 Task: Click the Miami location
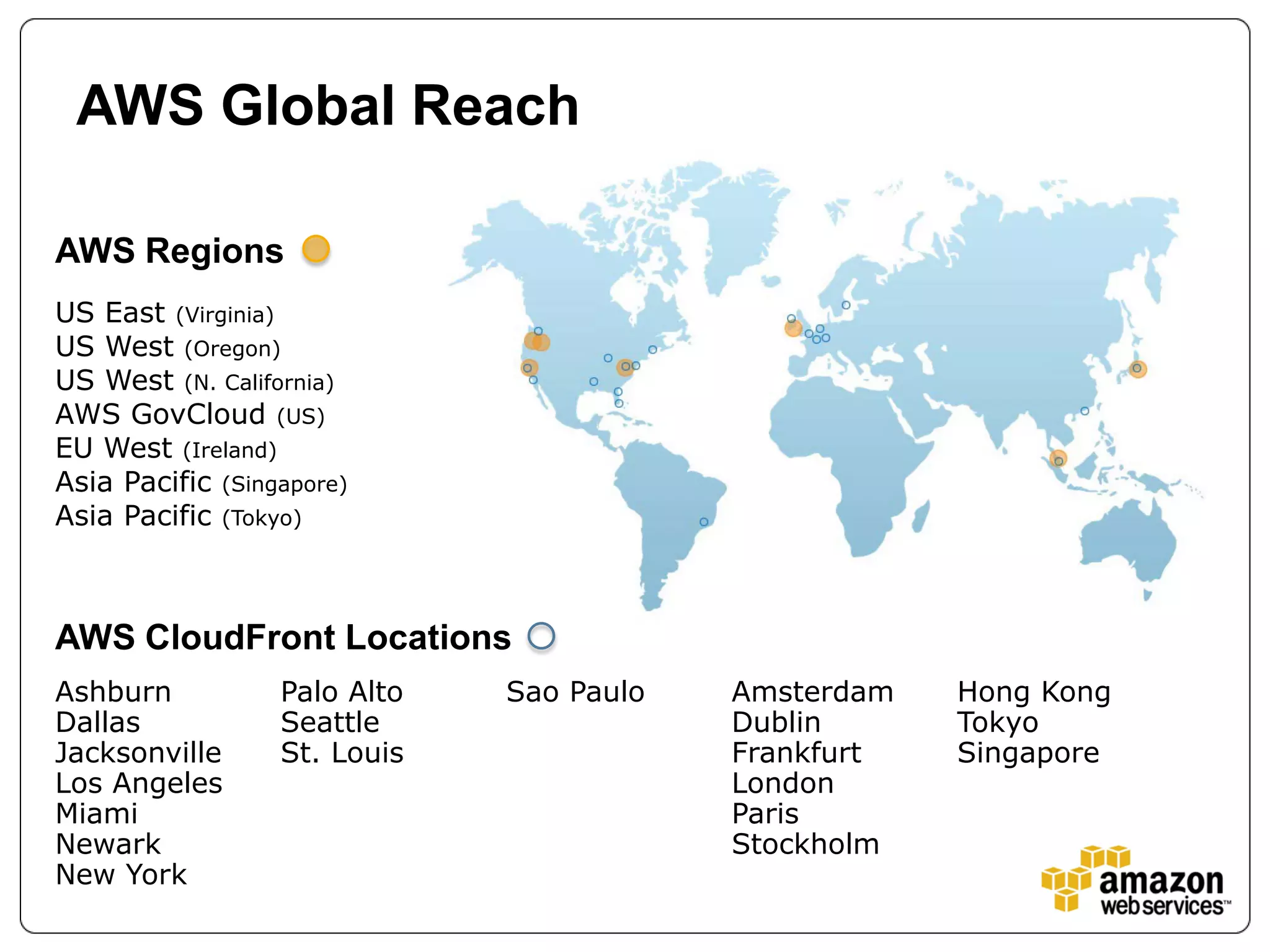click(x=97, y=813)
